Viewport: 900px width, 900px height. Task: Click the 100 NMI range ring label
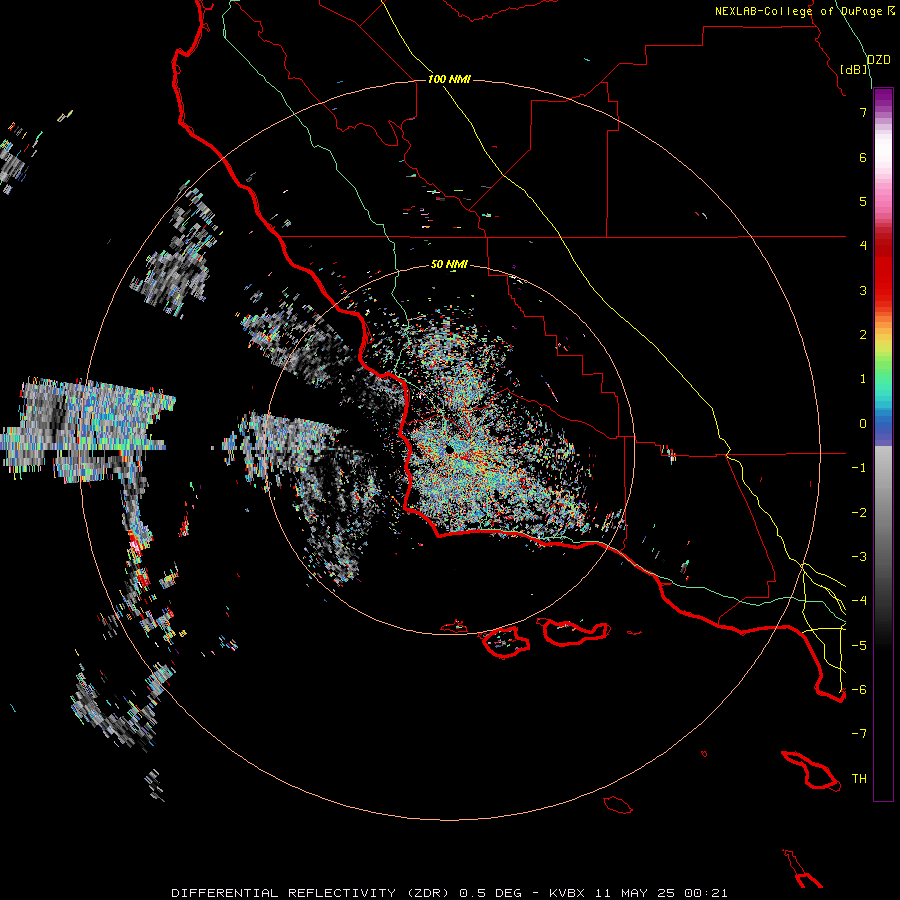click(x=449, y=79)
